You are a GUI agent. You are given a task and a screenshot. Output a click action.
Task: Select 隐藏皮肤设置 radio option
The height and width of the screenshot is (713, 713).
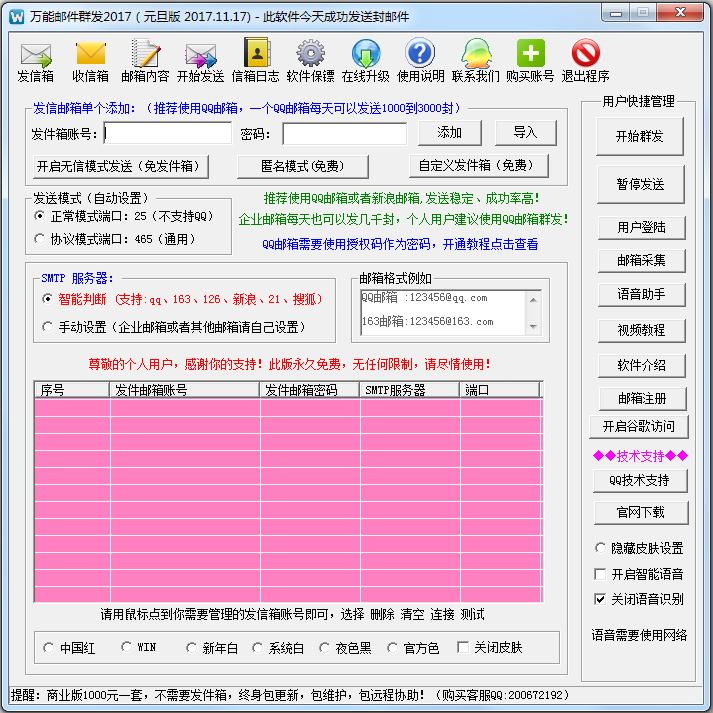coord(600,547)
